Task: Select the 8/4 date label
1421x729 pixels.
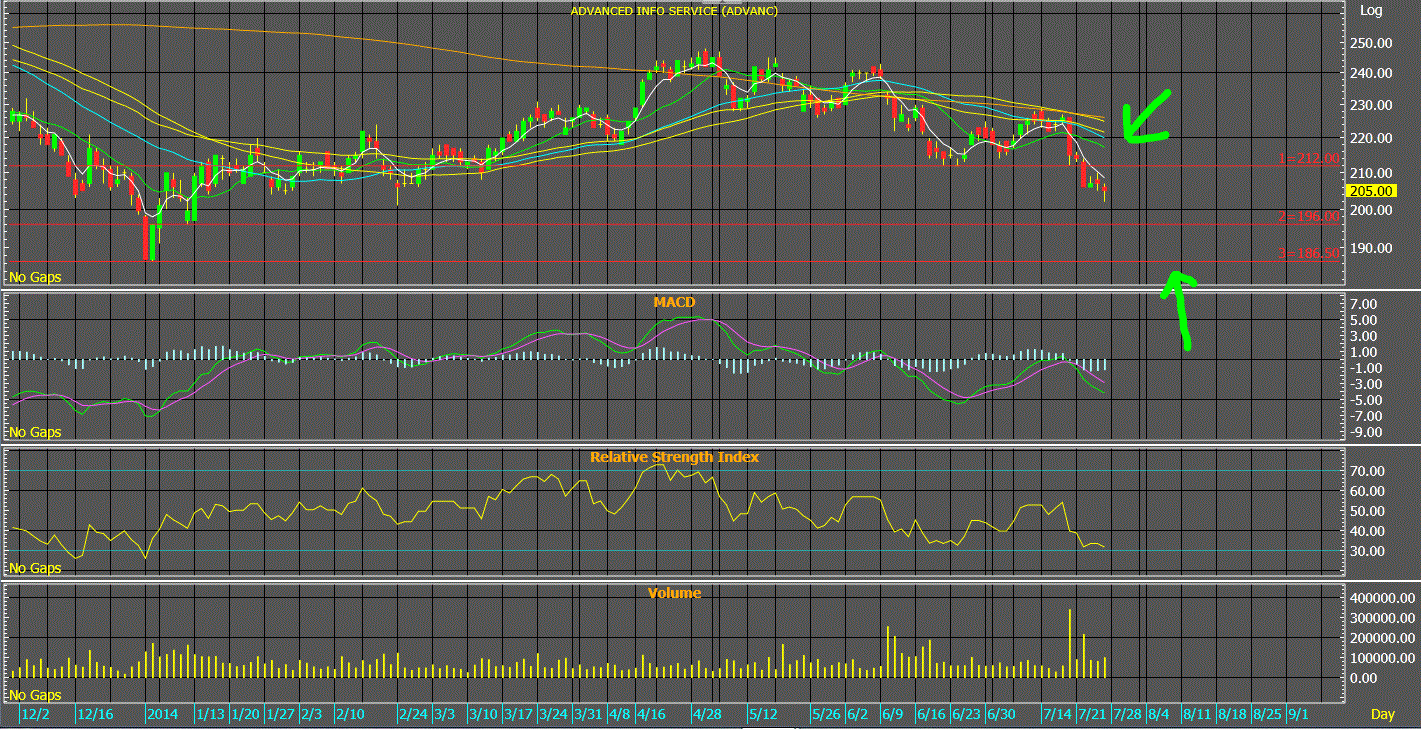Action: tap(1158, 715)
